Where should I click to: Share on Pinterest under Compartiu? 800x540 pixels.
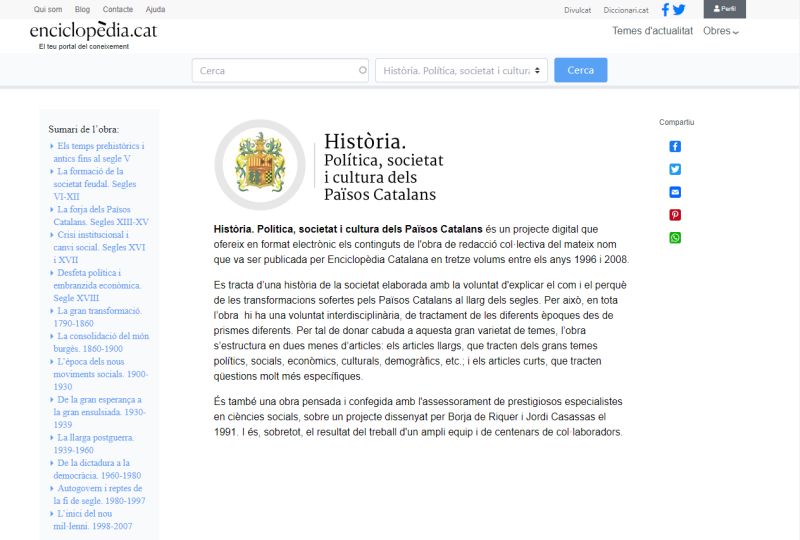[x=675, y=215]
